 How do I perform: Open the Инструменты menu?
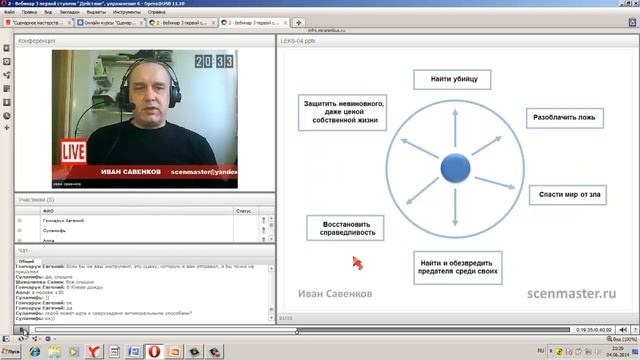(127, 12)
